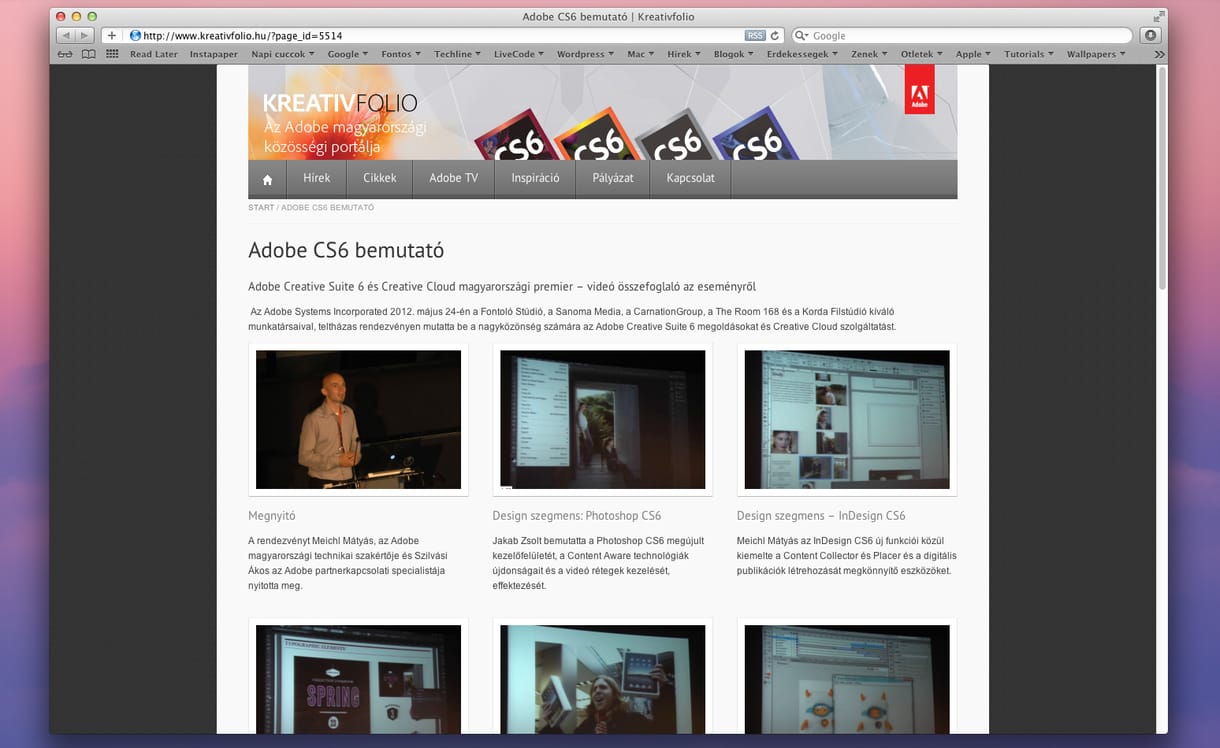Go back with the Safari back arrow
Viewport: 1220px width, 748px height.
(66, 35)
